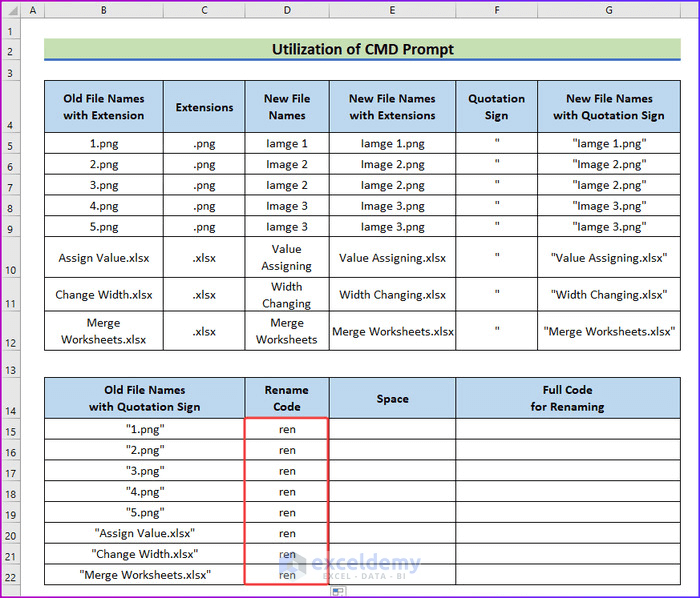700x598 pixels.
Task: Click the '.xlsx' extension cell in row 10
Action: [204, 257]
